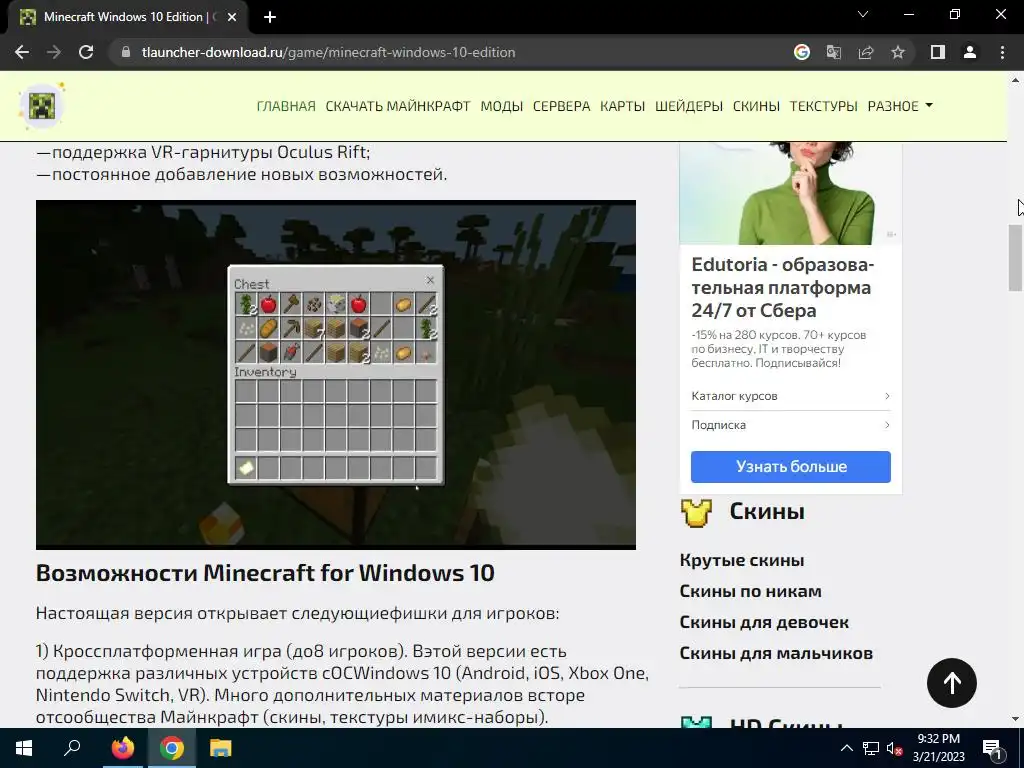
Task: Go back using the browser back arrow
Action: (x=22, y=52)
